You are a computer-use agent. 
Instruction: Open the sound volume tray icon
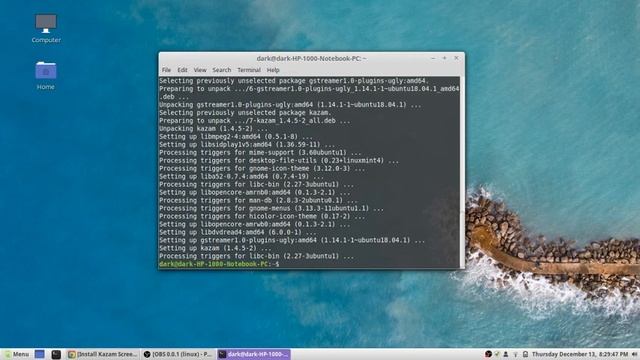(x=635, y=354)
